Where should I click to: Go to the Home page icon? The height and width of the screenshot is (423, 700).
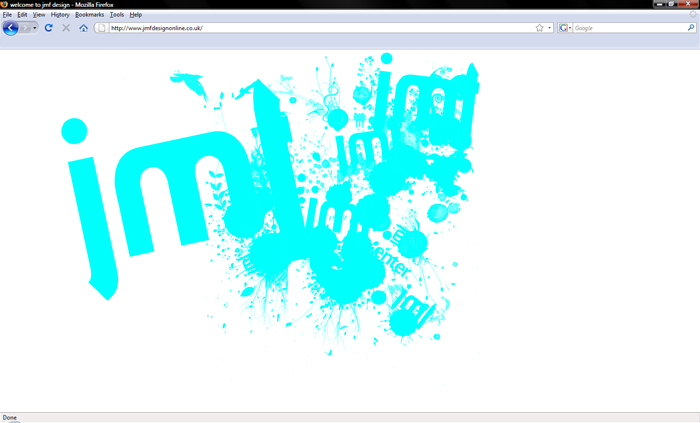[x=83, y=28]
